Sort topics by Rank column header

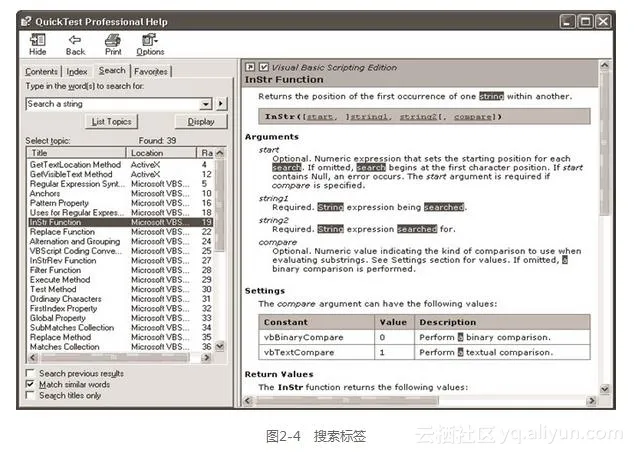coord(206,153)
